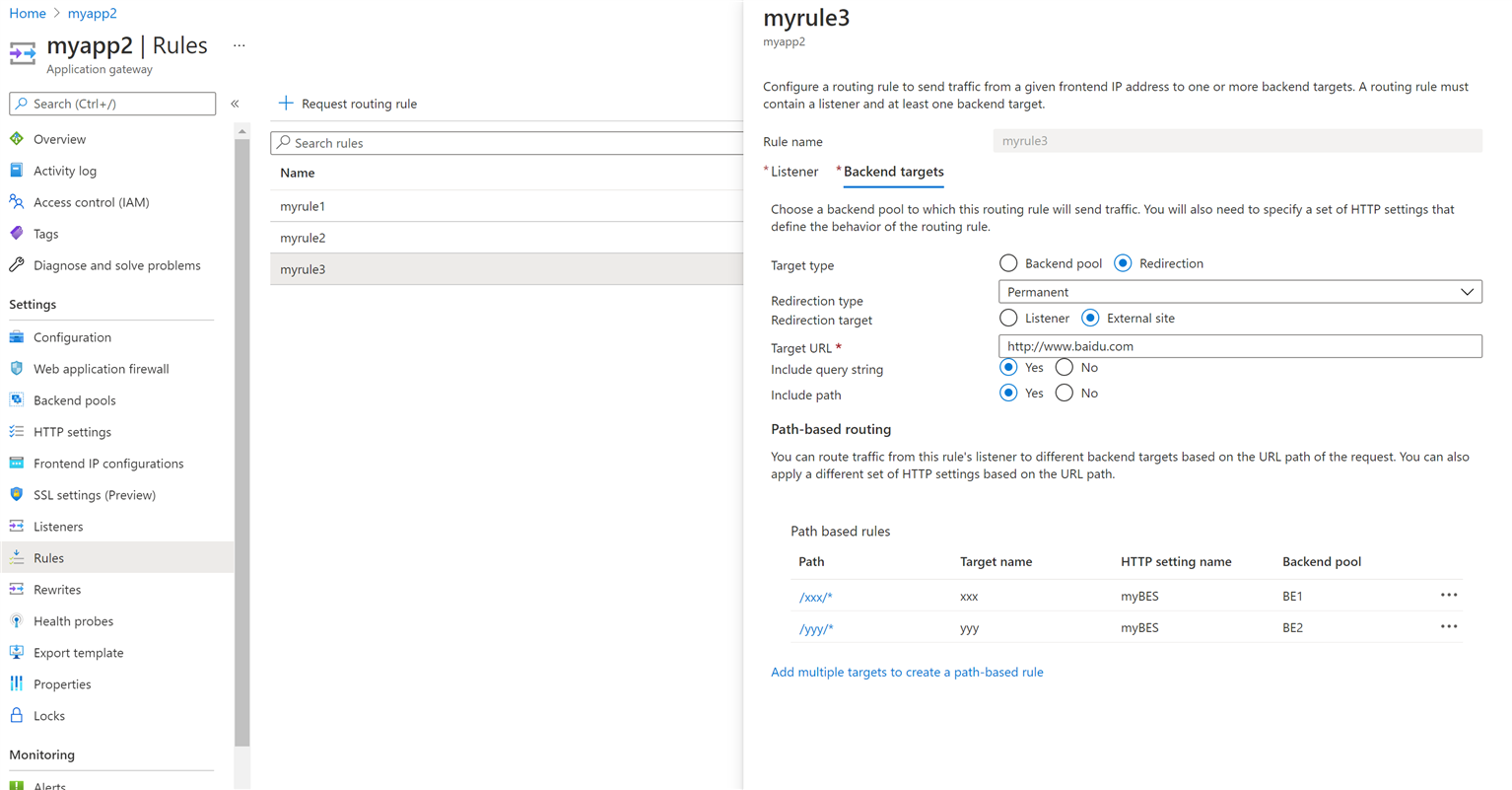
Task: Open the /yyy/* path link
Action: [816, 628]
